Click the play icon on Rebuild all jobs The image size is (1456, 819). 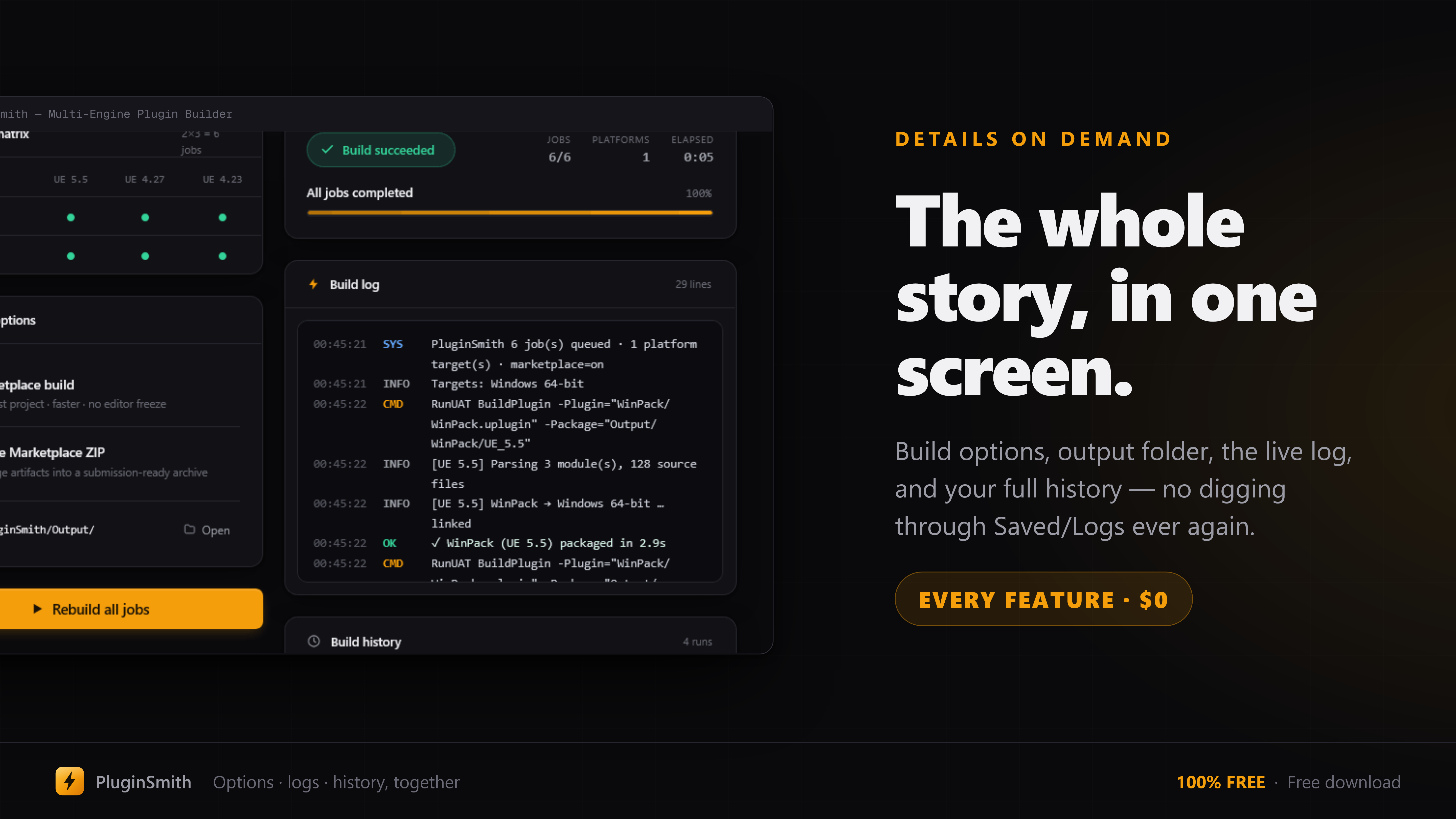37,609
